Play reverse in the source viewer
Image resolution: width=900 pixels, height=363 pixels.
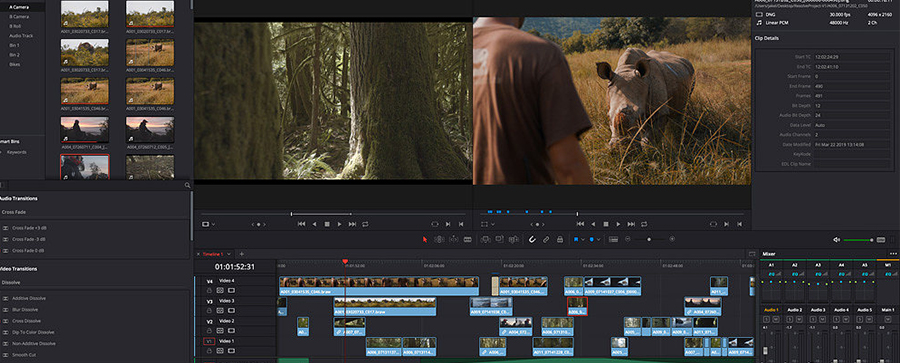(314, 224)
